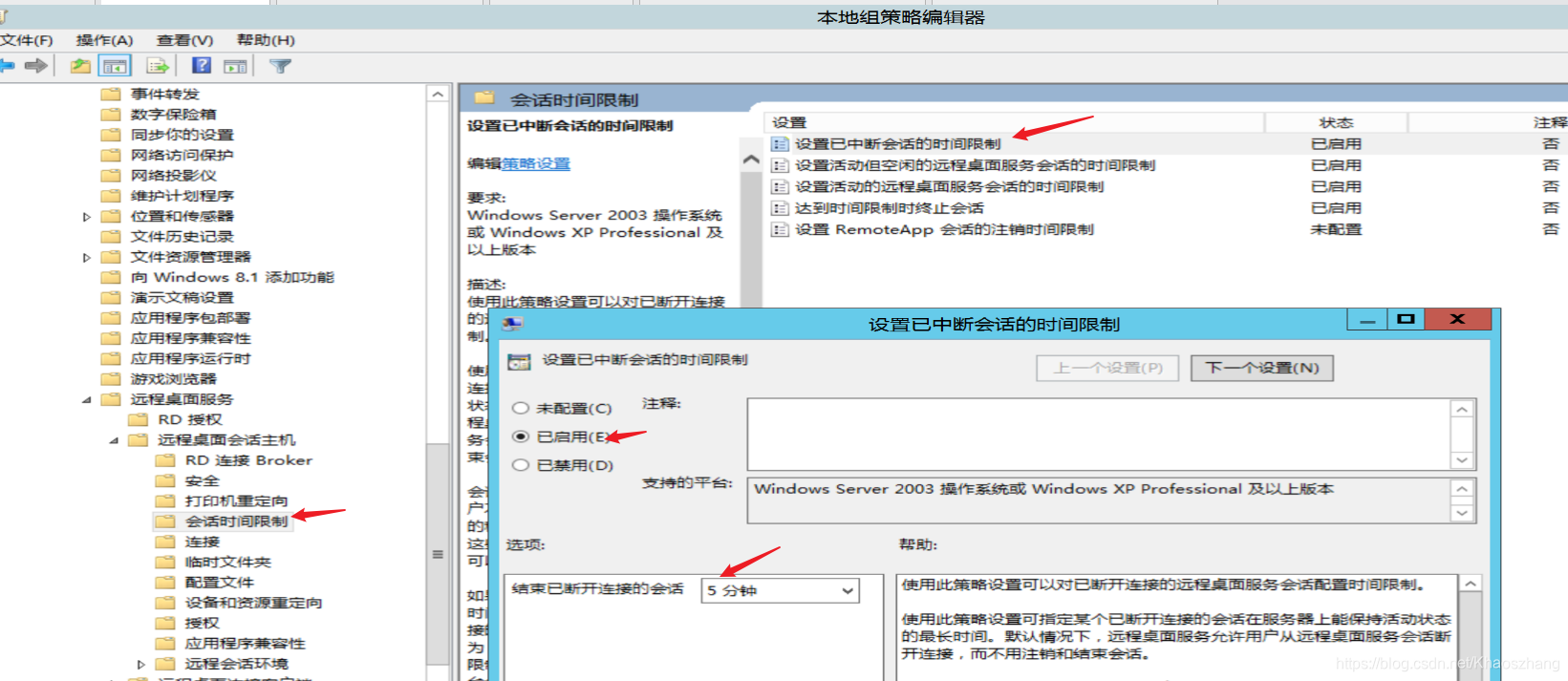Select 设置 RemoteApp 会话的注销时间限制 row
The height and width of the screenshot is (681, 1568).
pos(944,229)
